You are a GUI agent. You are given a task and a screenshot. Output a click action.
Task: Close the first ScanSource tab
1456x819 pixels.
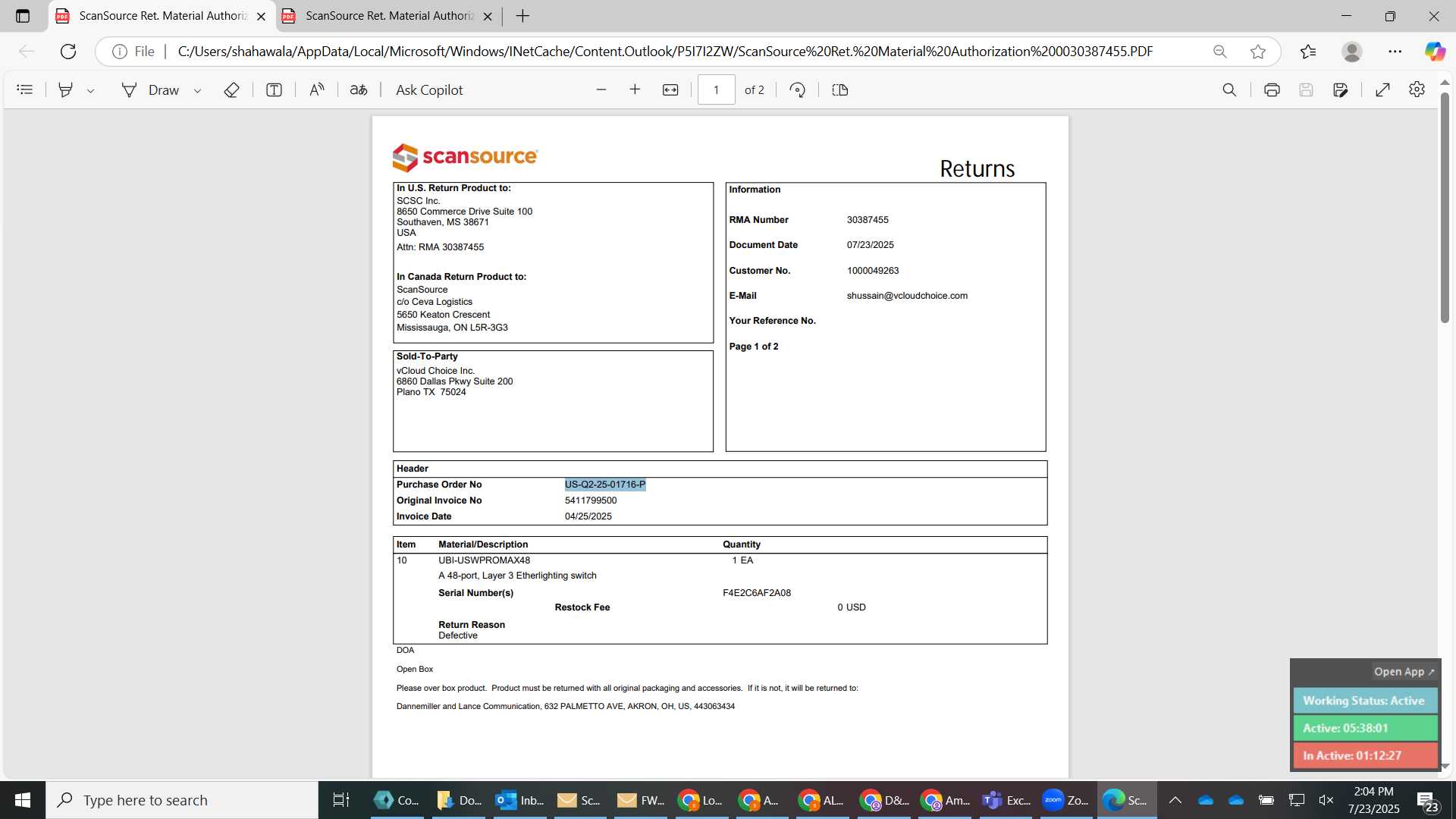261,16
